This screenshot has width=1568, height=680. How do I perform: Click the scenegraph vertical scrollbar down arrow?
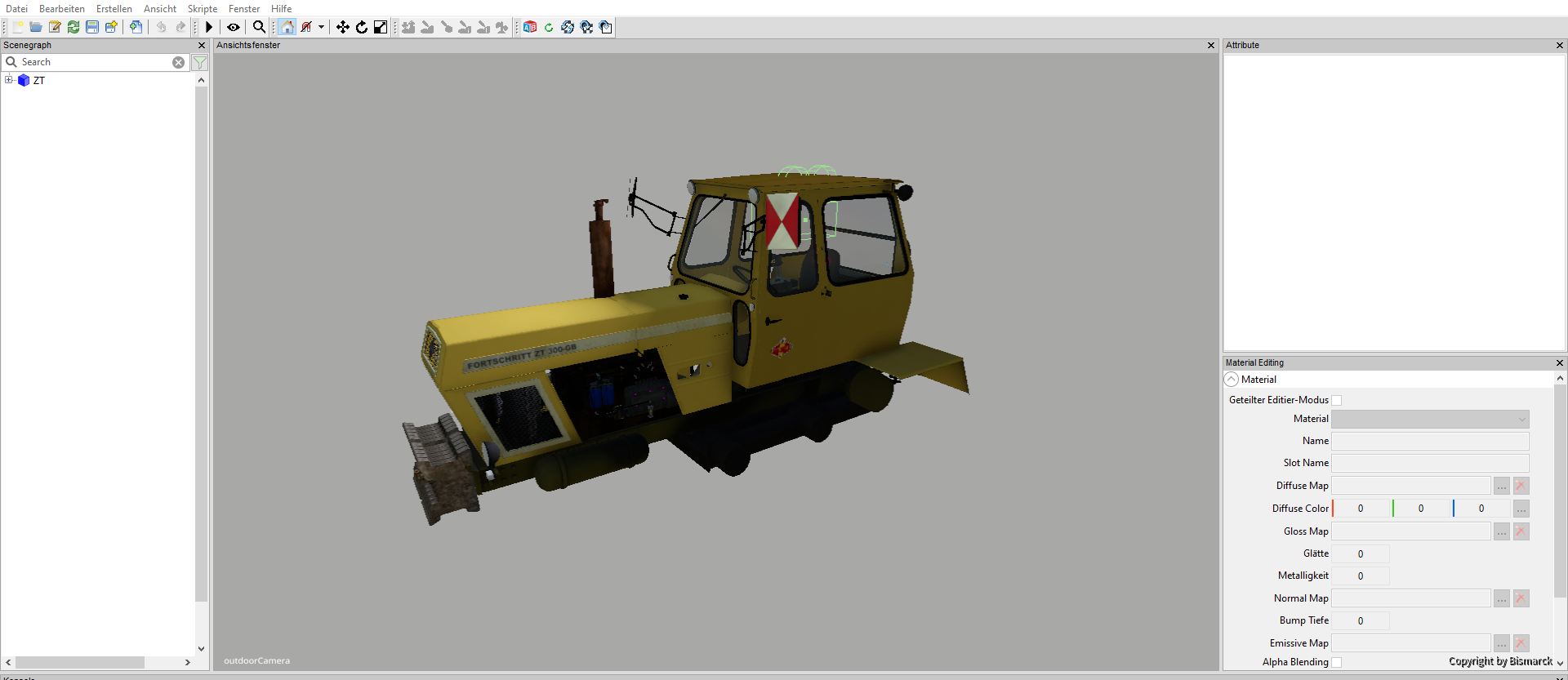coord(201,649)
